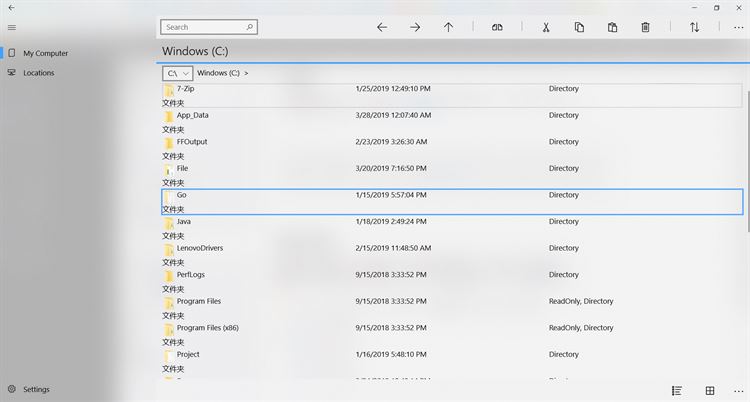Select the Program Files folder

pos(452,308)
